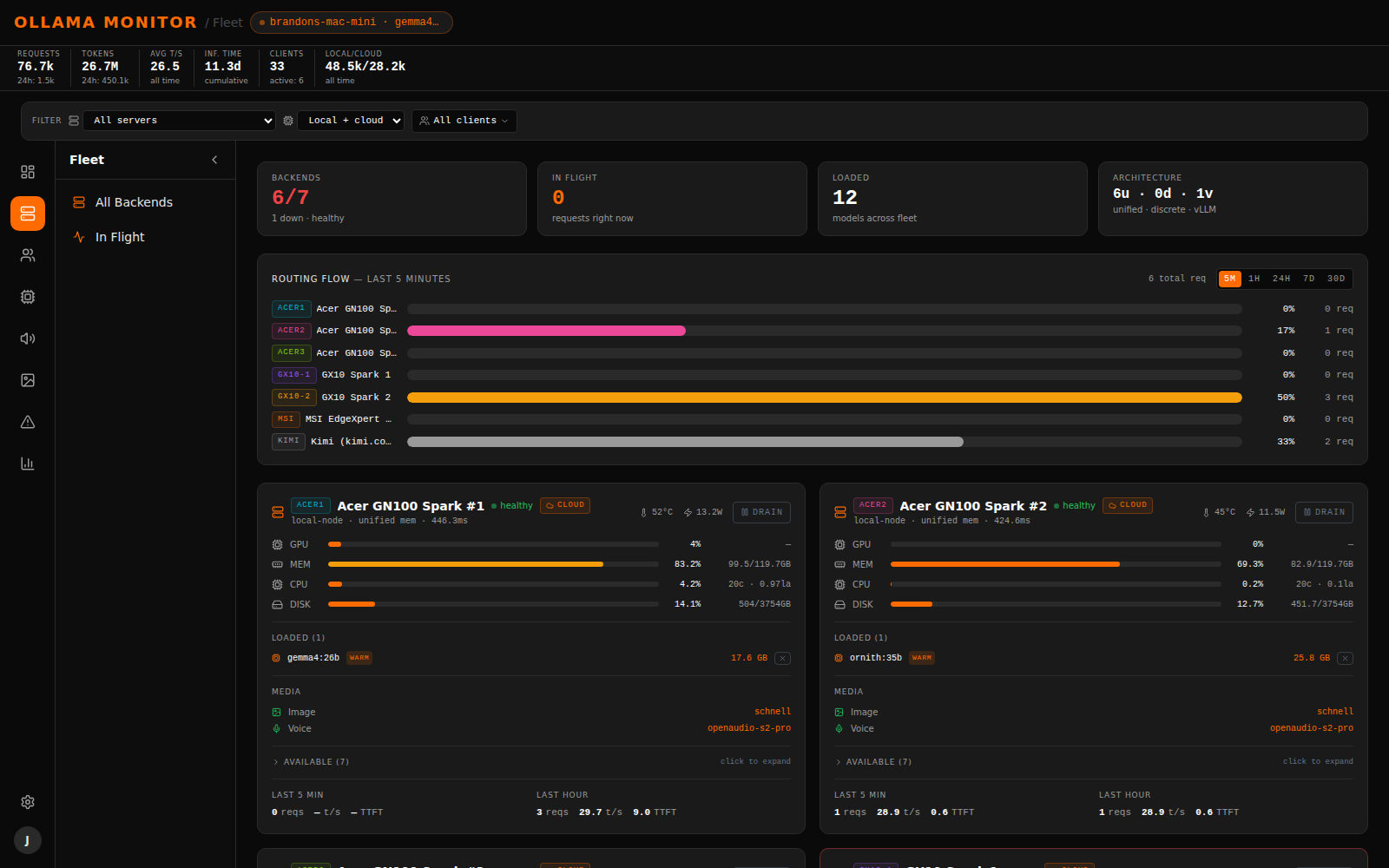
Task: Unload gemma4:26b with its X icon
Action: pos(782,658)
